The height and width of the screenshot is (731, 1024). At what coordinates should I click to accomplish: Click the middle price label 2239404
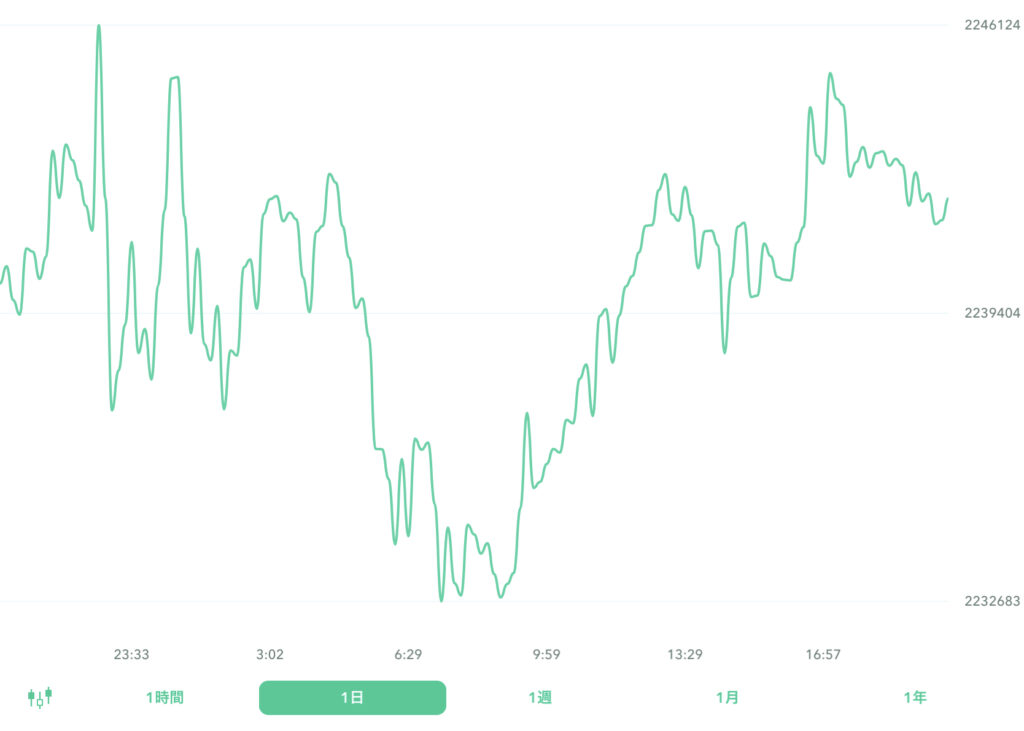tap(992, 313)
